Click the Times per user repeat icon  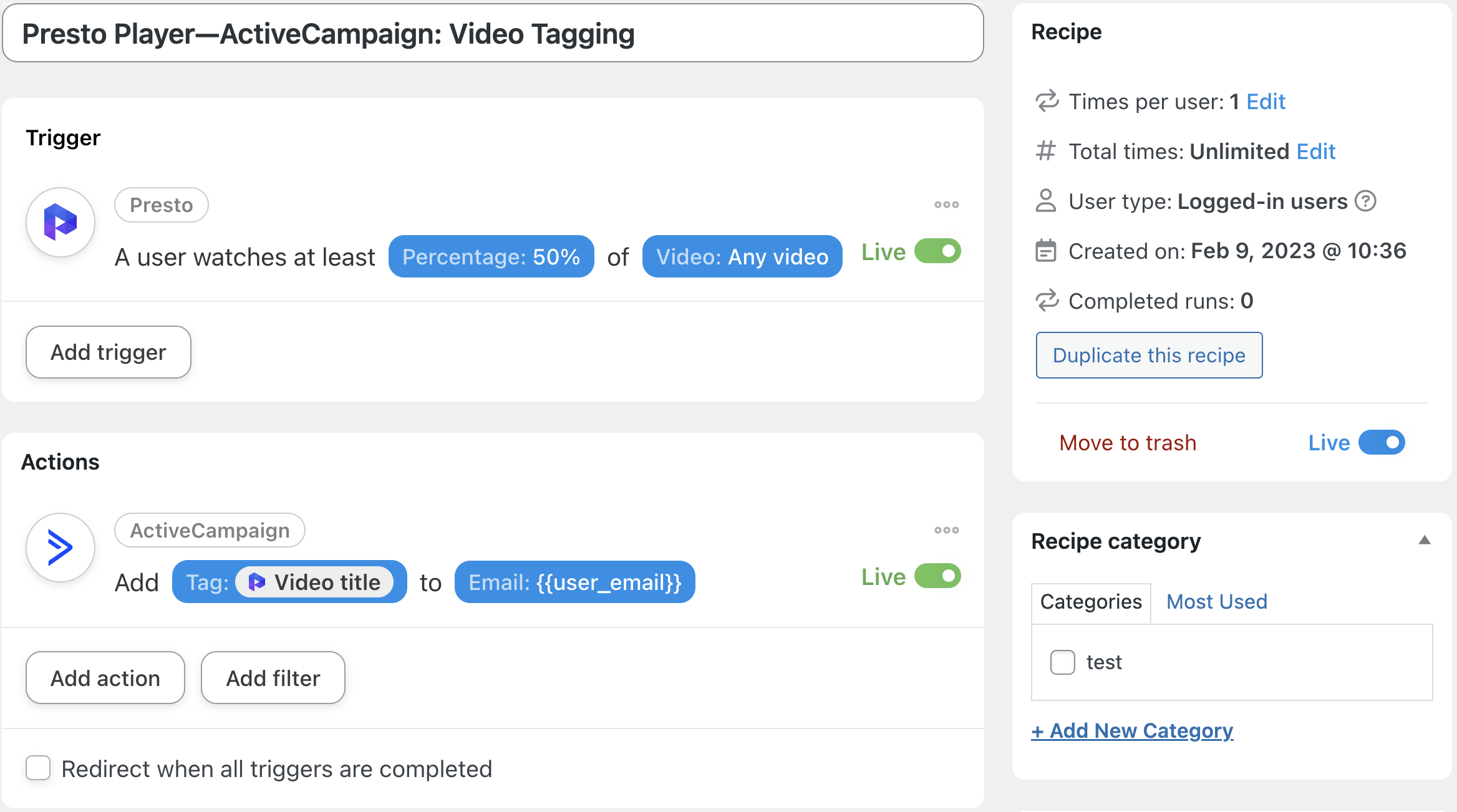[x=1047, y=101]
